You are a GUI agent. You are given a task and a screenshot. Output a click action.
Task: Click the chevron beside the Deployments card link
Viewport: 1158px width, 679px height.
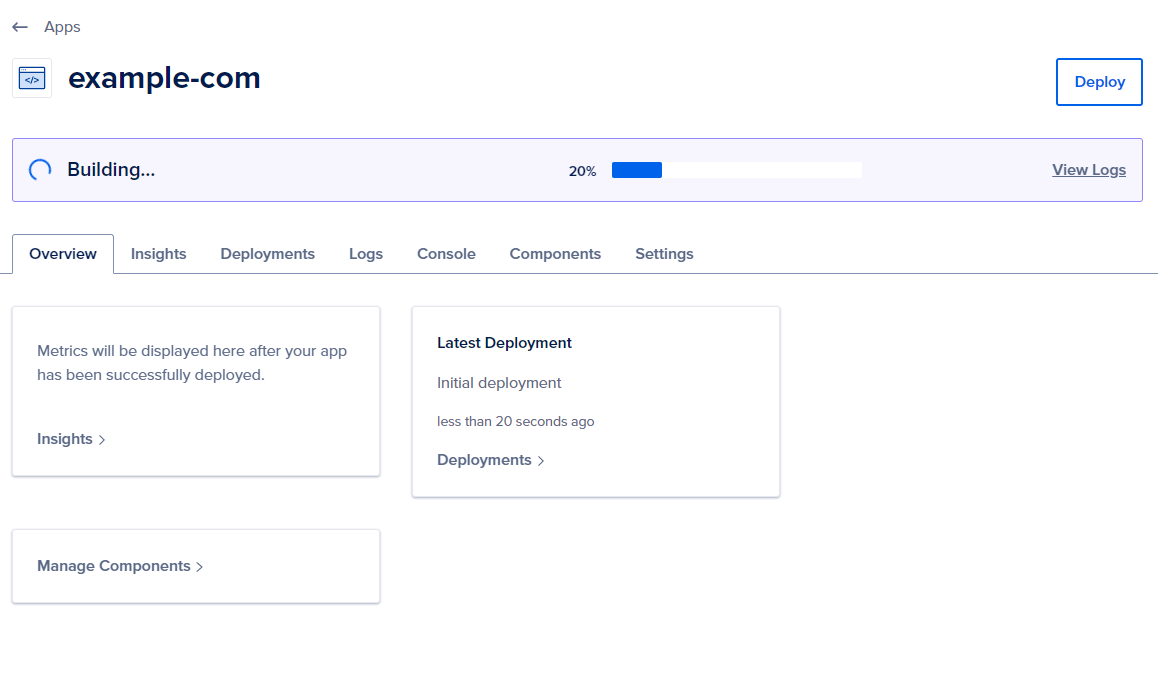click(x=541, y=461)
